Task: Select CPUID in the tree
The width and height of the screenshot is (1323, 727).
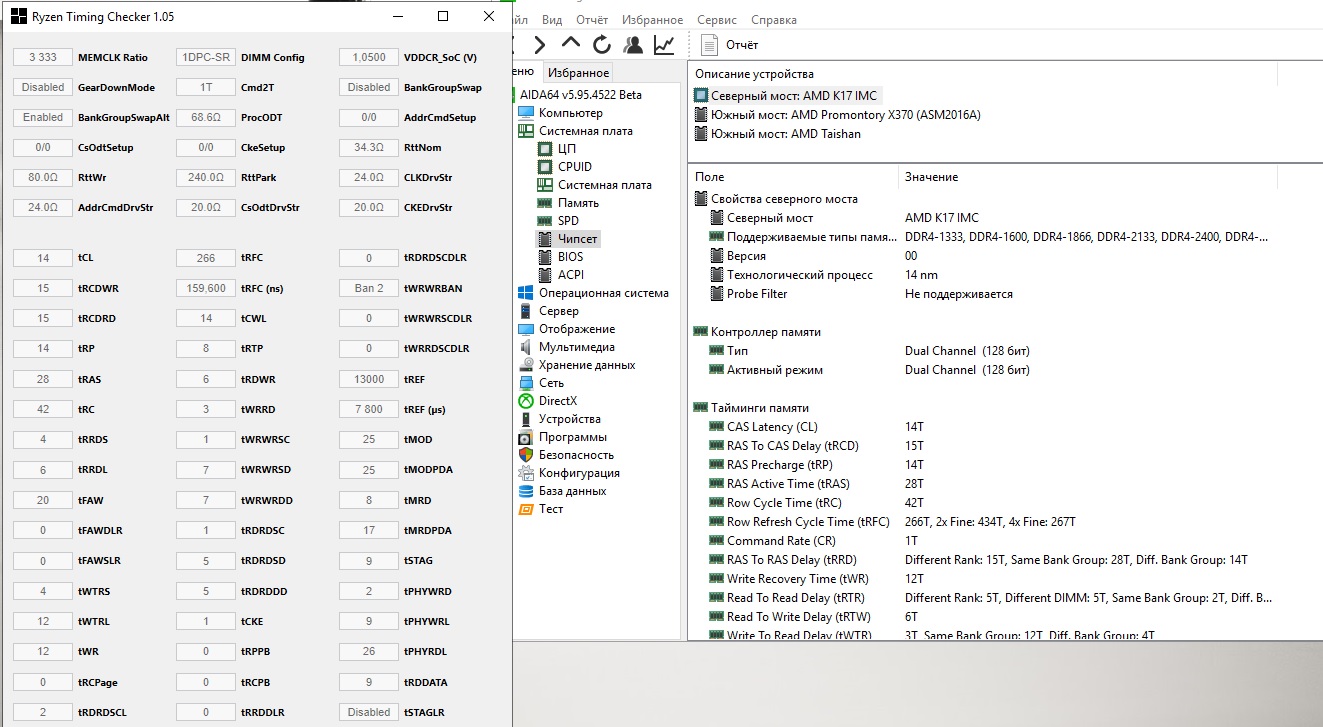Action: point(575,167)
